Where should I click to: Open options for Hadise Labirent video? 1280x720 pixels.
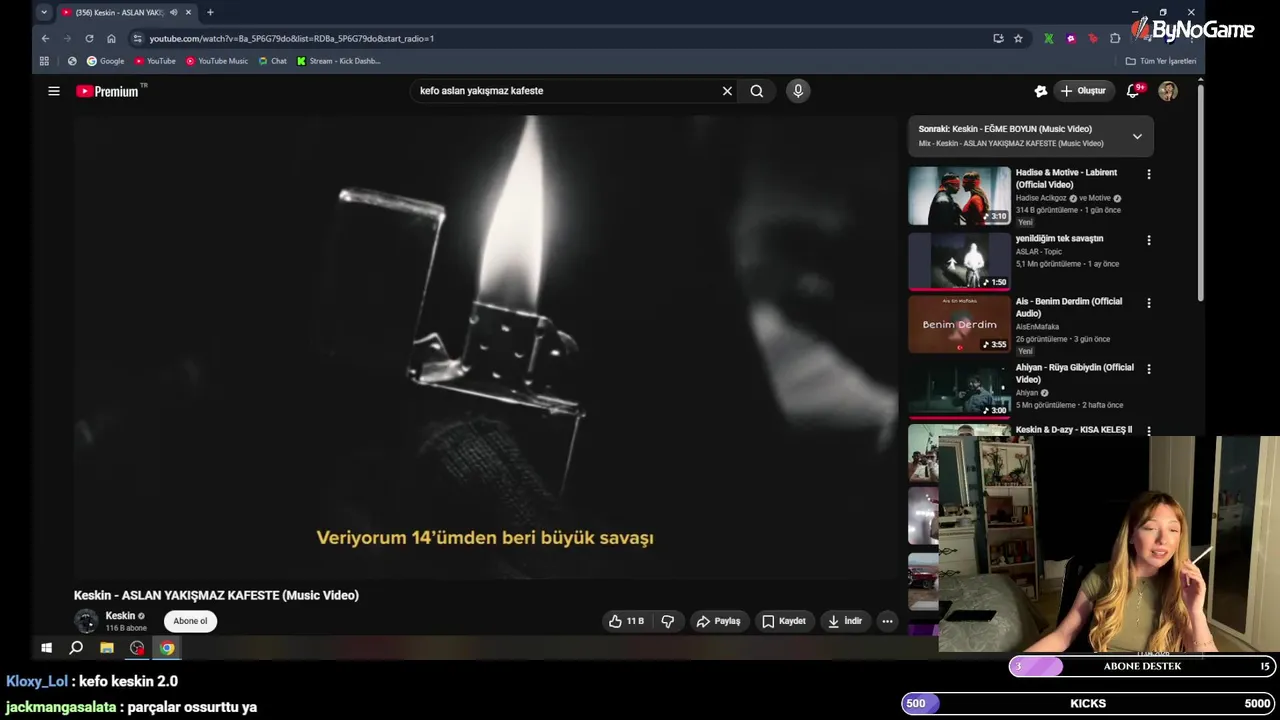(1149, 174)
